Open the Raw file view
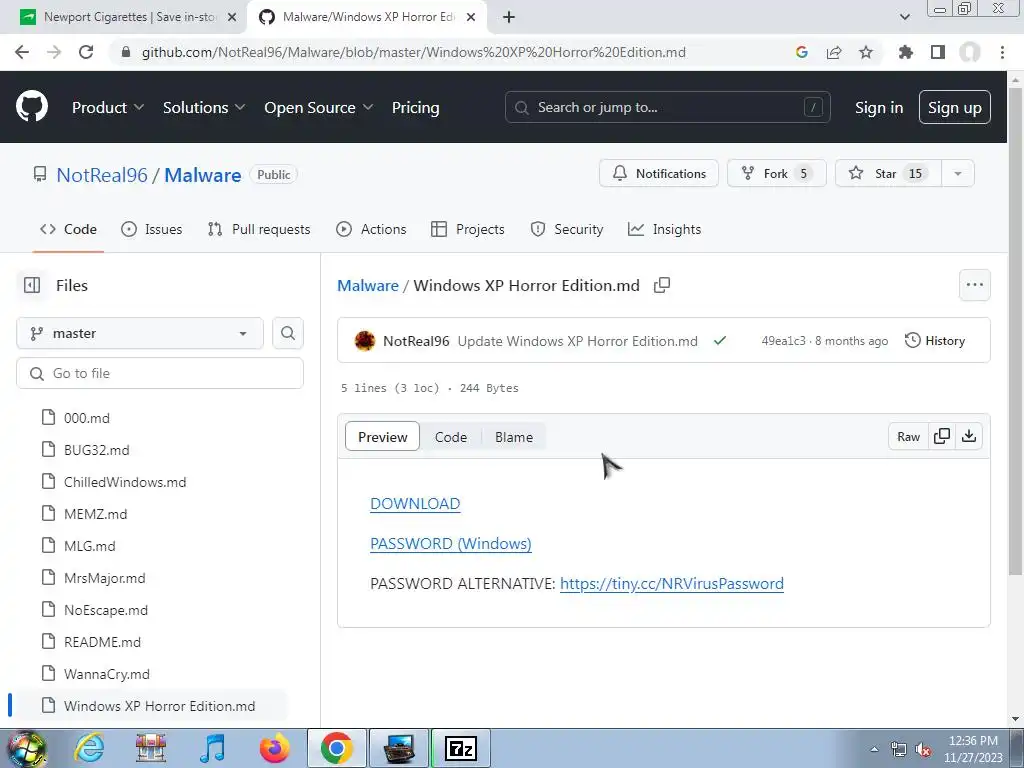This screenshot has width=1024, height=768. (908, 436)
